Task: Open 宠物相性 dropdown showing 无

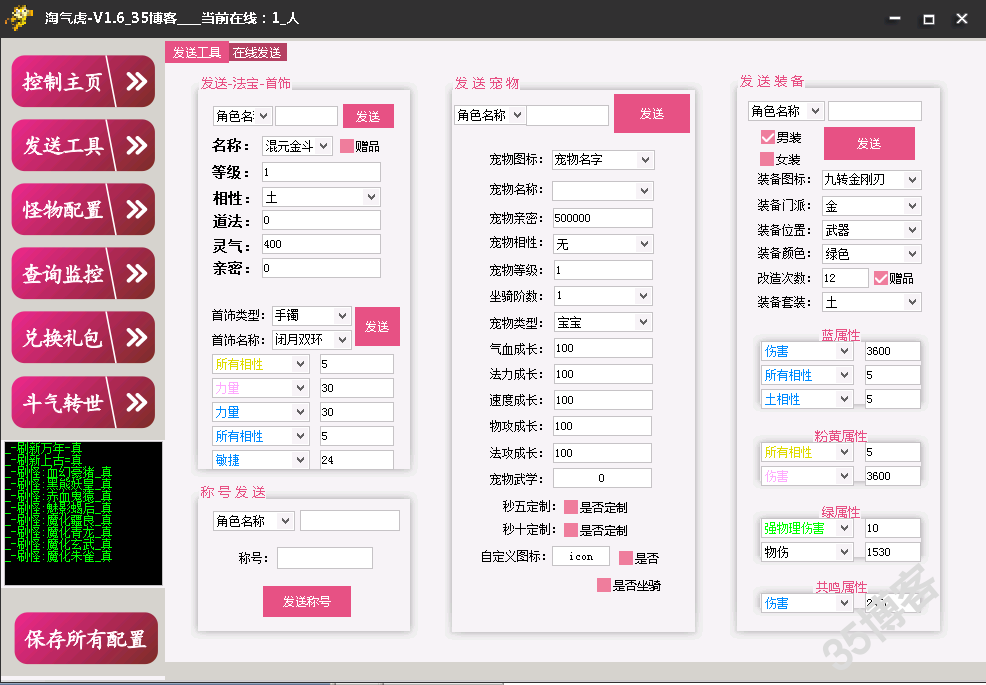Action: pos(603,244)
